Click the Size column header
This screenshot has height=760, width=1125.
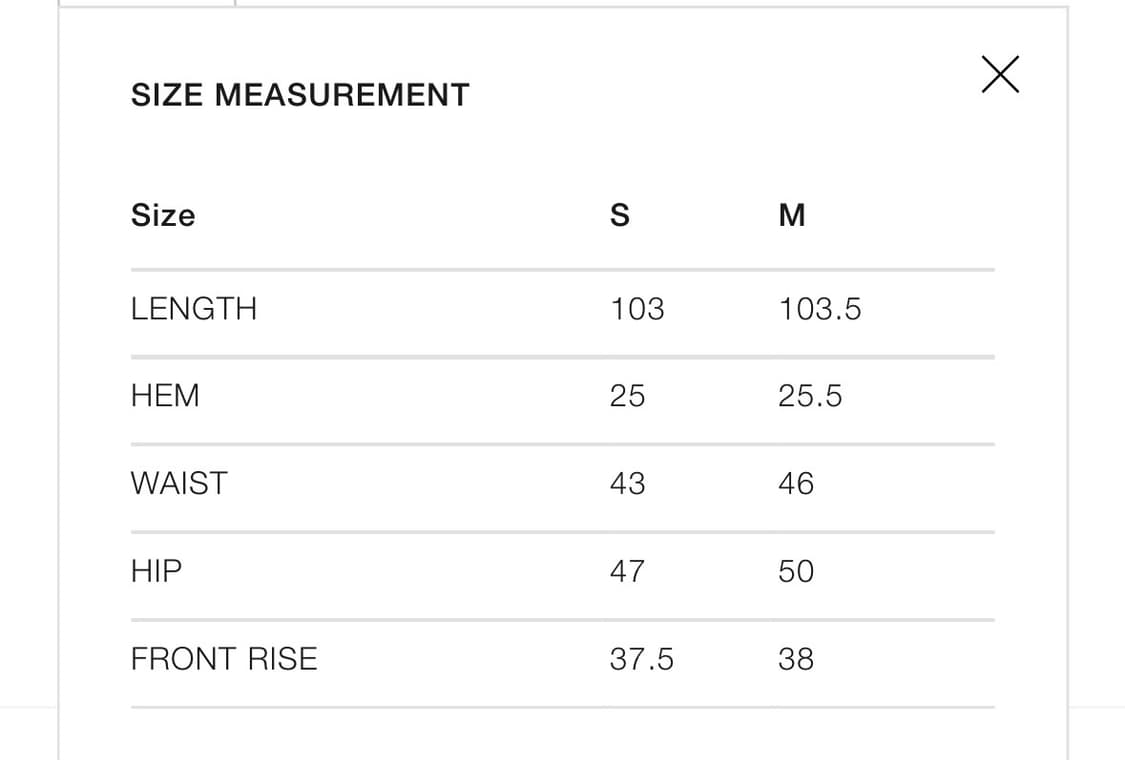(x=163, y=216)
